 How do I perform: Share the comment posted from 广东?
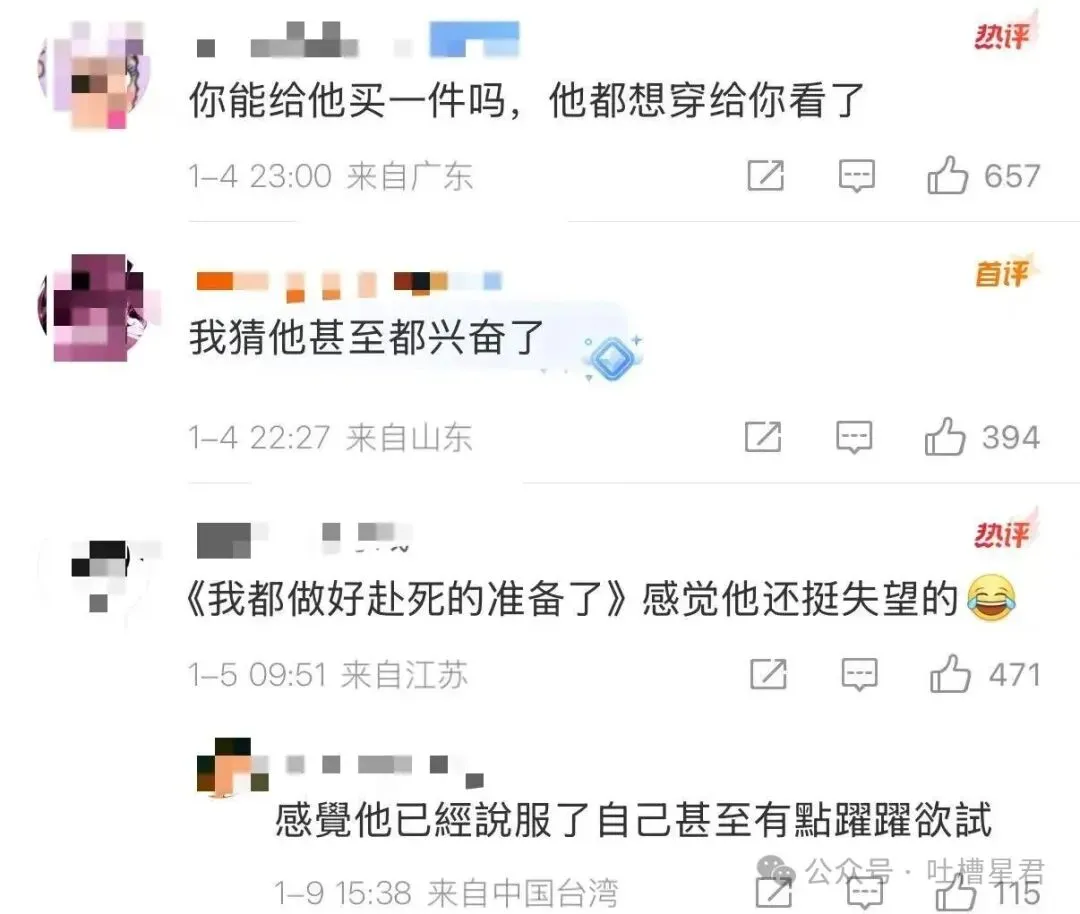pyautogui.click(x=766, y=175)
